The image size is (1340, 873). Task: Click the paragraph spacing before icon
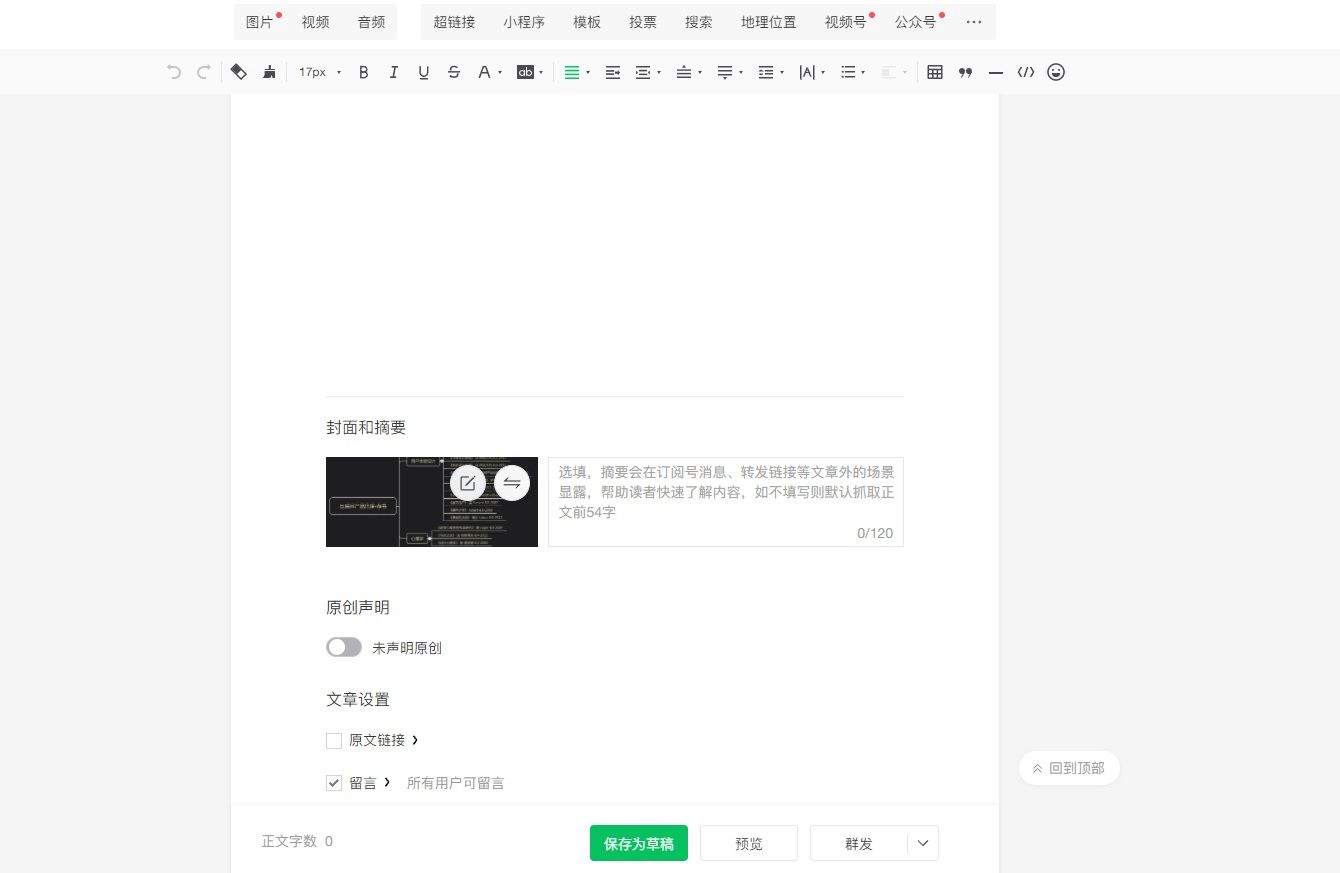pos(684,72)
